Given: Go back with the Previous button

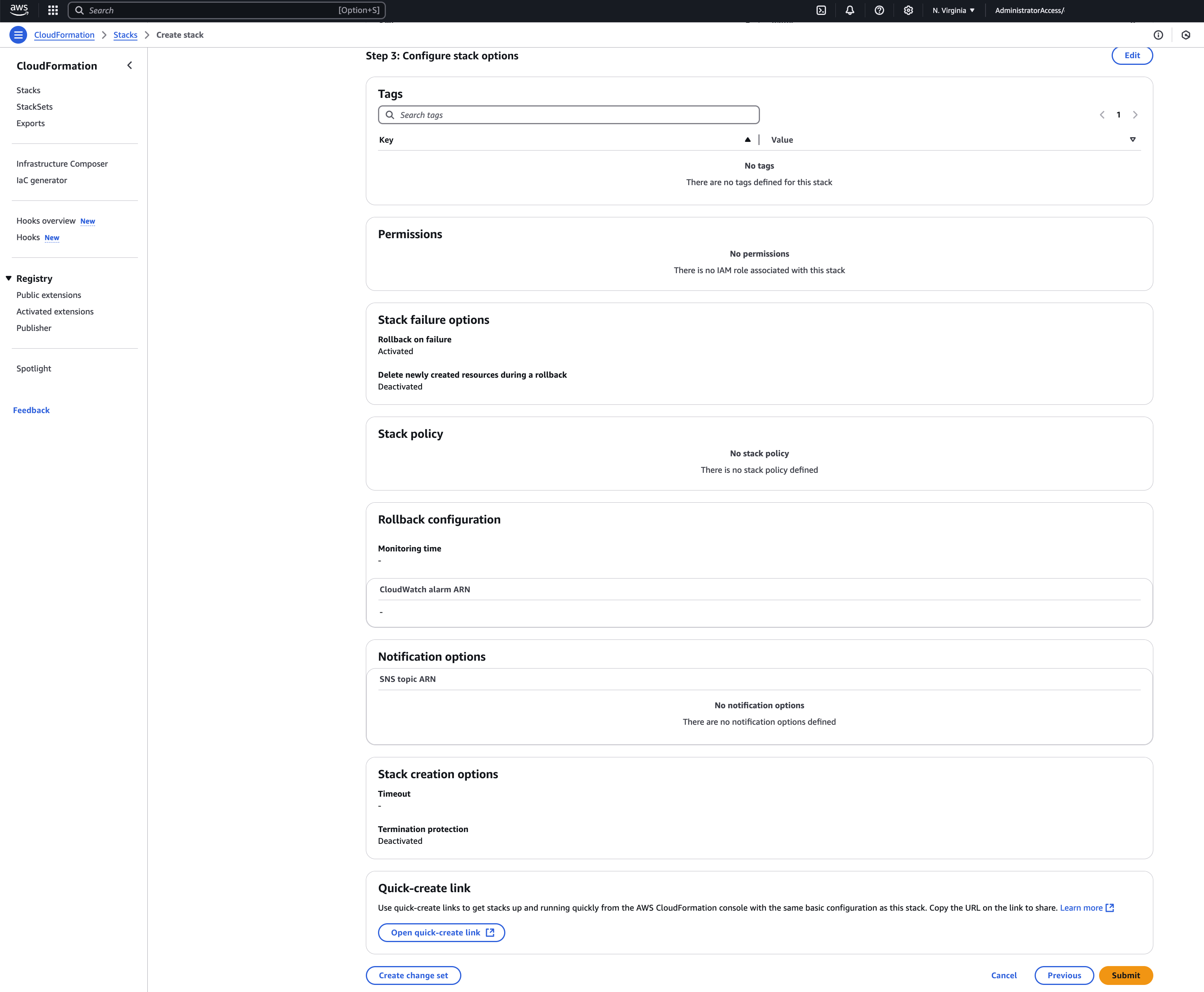Looking at the screenshot, I should (x=1064, y=975).
